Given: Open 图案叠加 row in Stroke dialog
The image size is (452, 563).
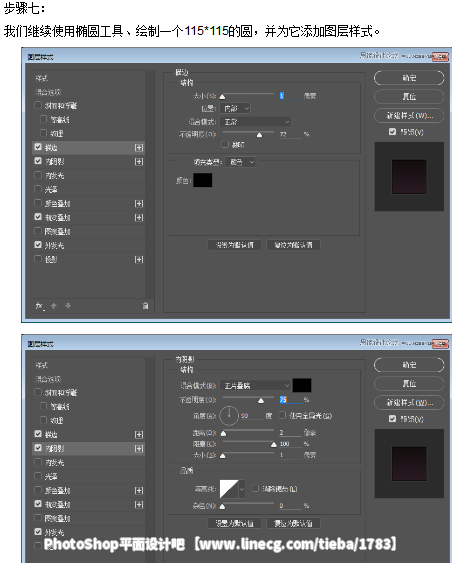Looking at the screenshot, I should [x=88, y=232].
